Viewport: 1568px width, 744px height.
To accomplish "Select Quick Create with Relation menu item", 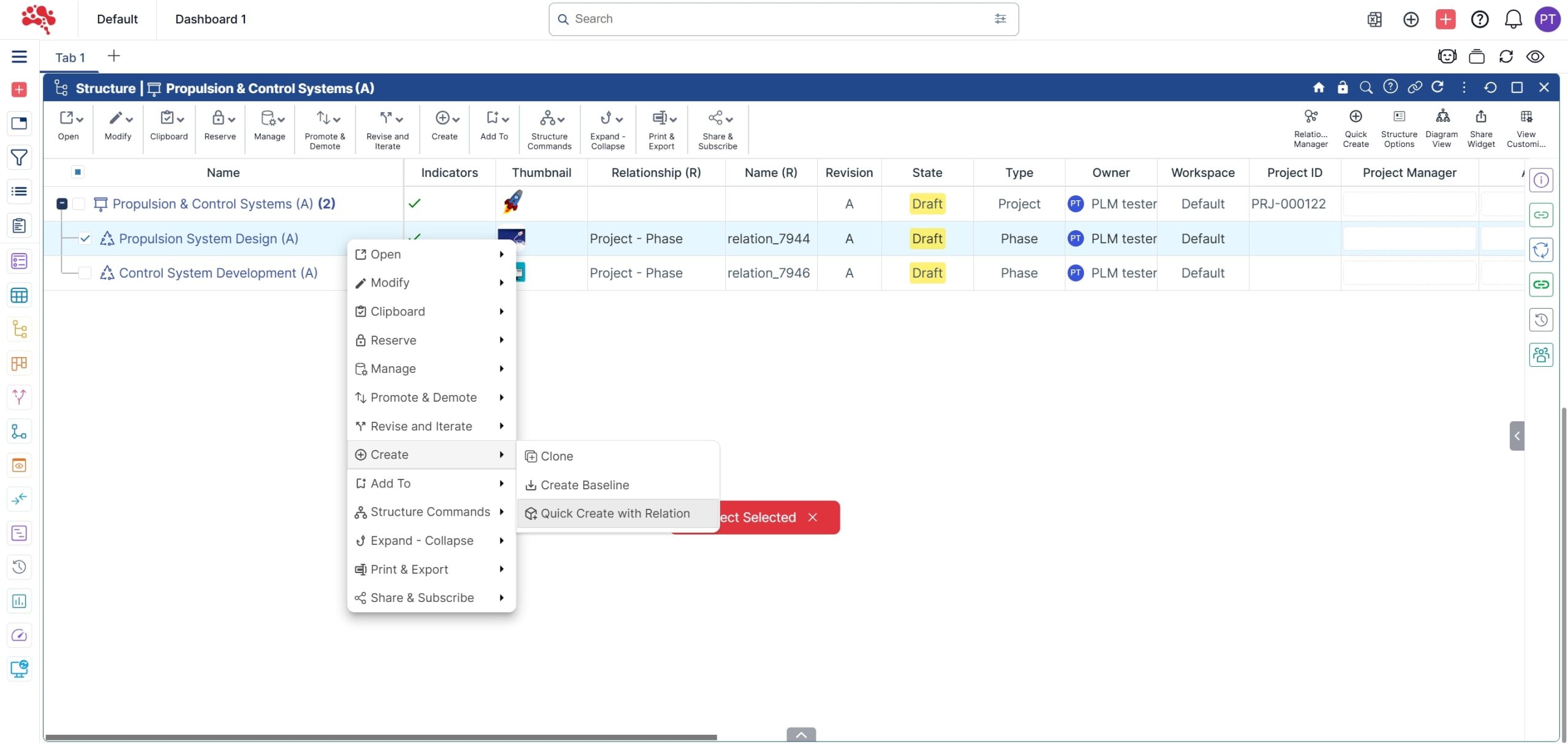I will (x=614, y=514).
